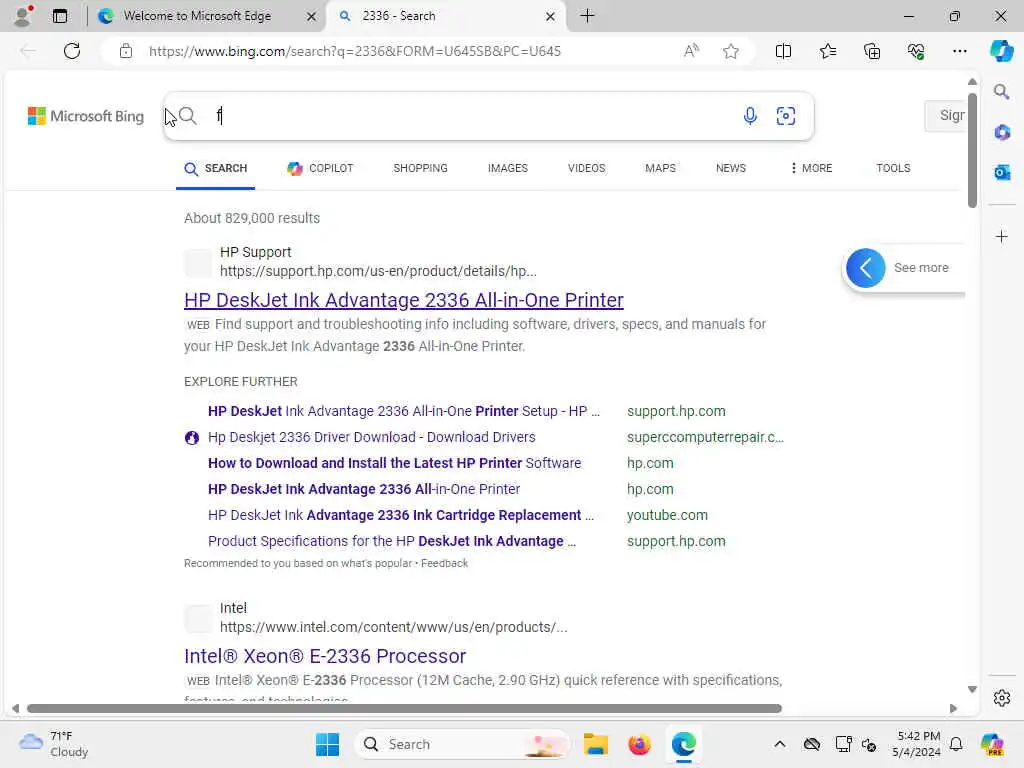This screenshot has width=1024, height=768.
Task: Click the About 829,000 results text
Action: pyautogui.click(x=252, y=218)
